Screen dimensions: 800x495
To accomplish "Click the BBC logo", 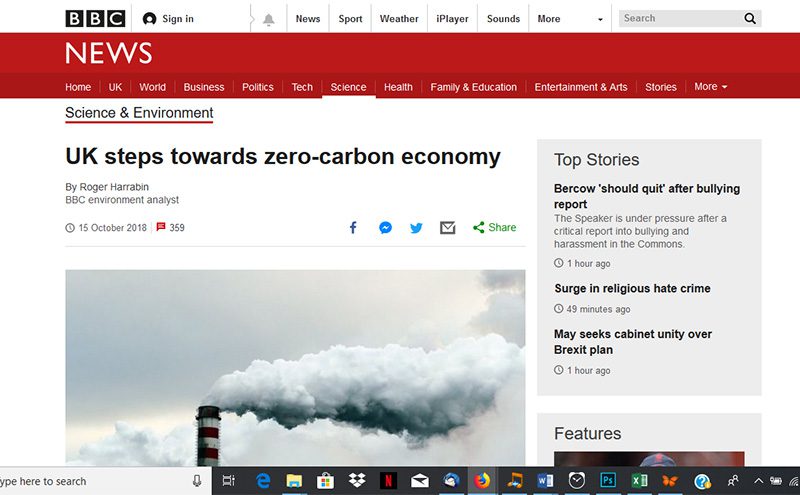I will click(x=95, y=19).
